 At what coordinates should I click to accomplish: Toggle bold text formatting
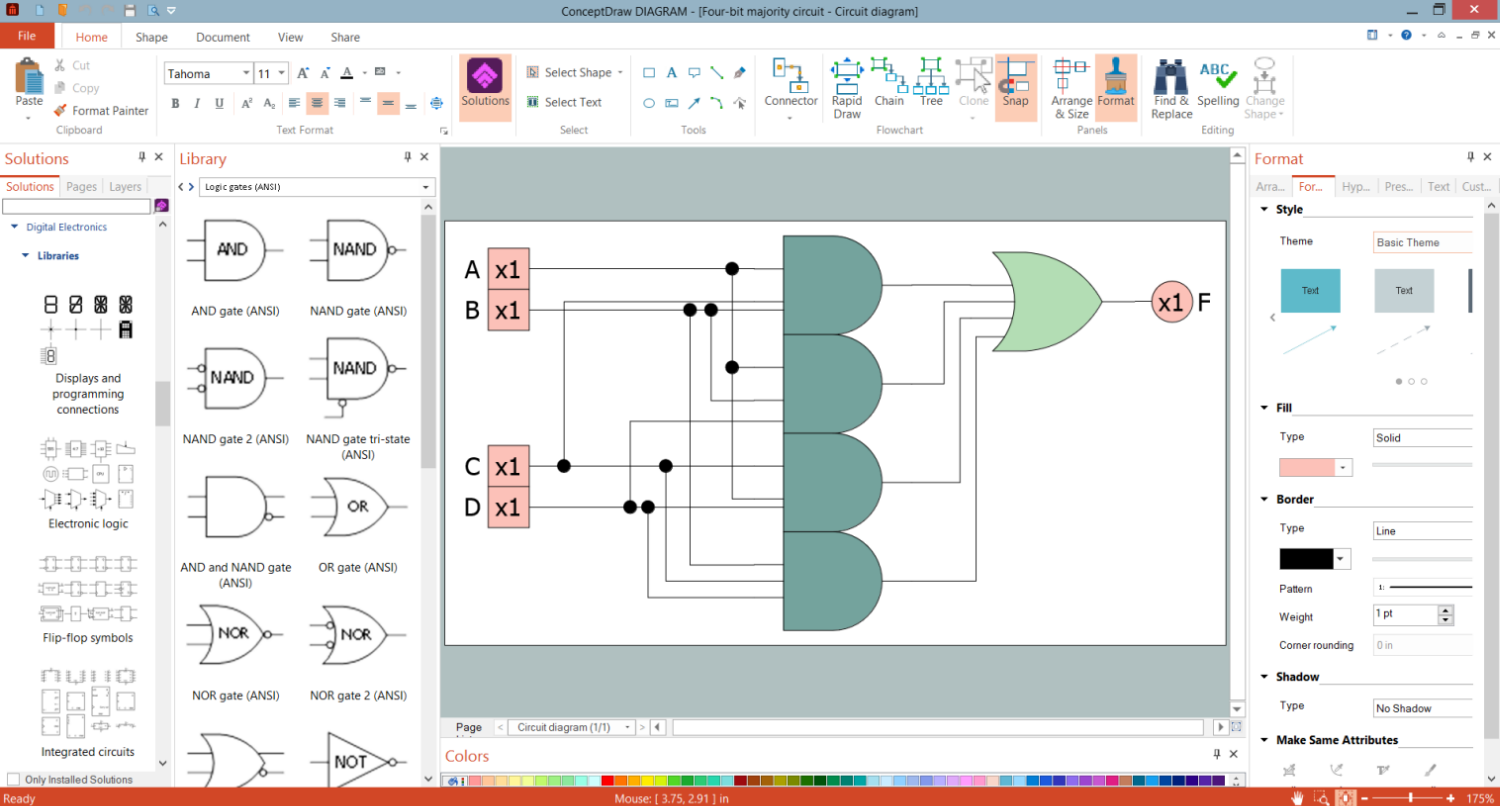(x=175, y=103)
